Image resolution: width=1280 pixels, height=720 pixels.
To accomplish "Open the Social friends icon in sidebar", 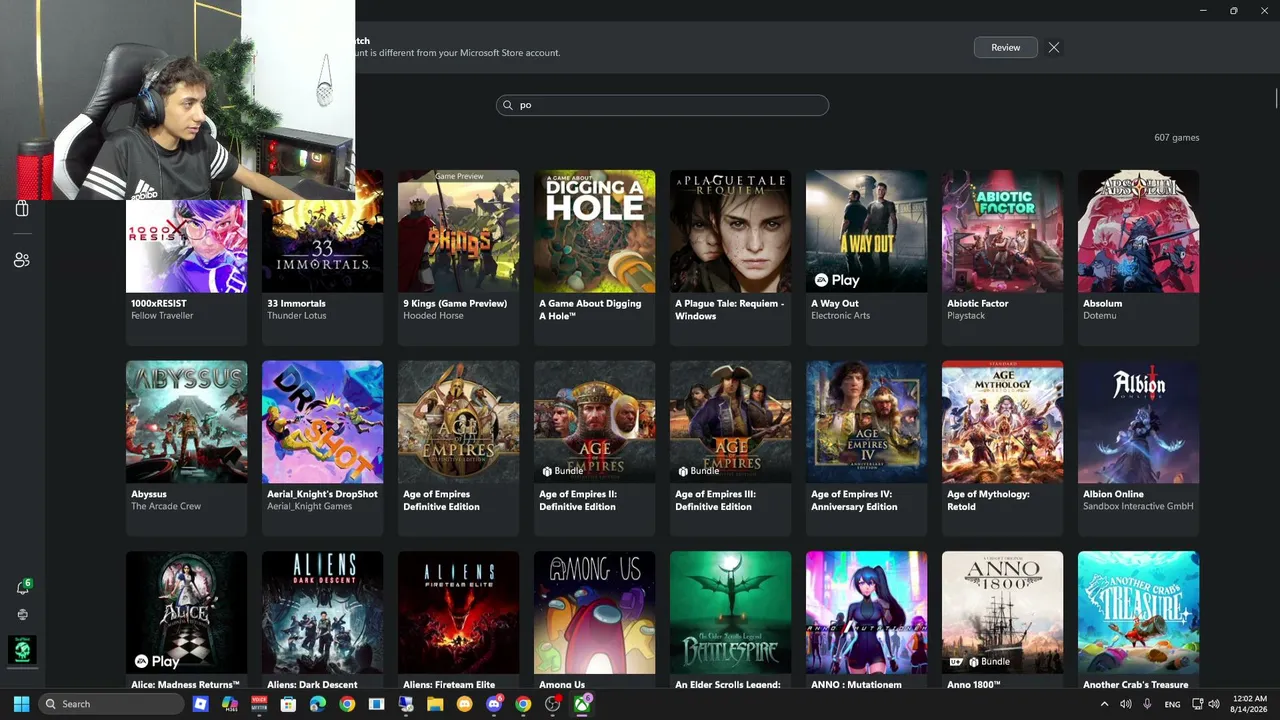I will click(22, 260).
